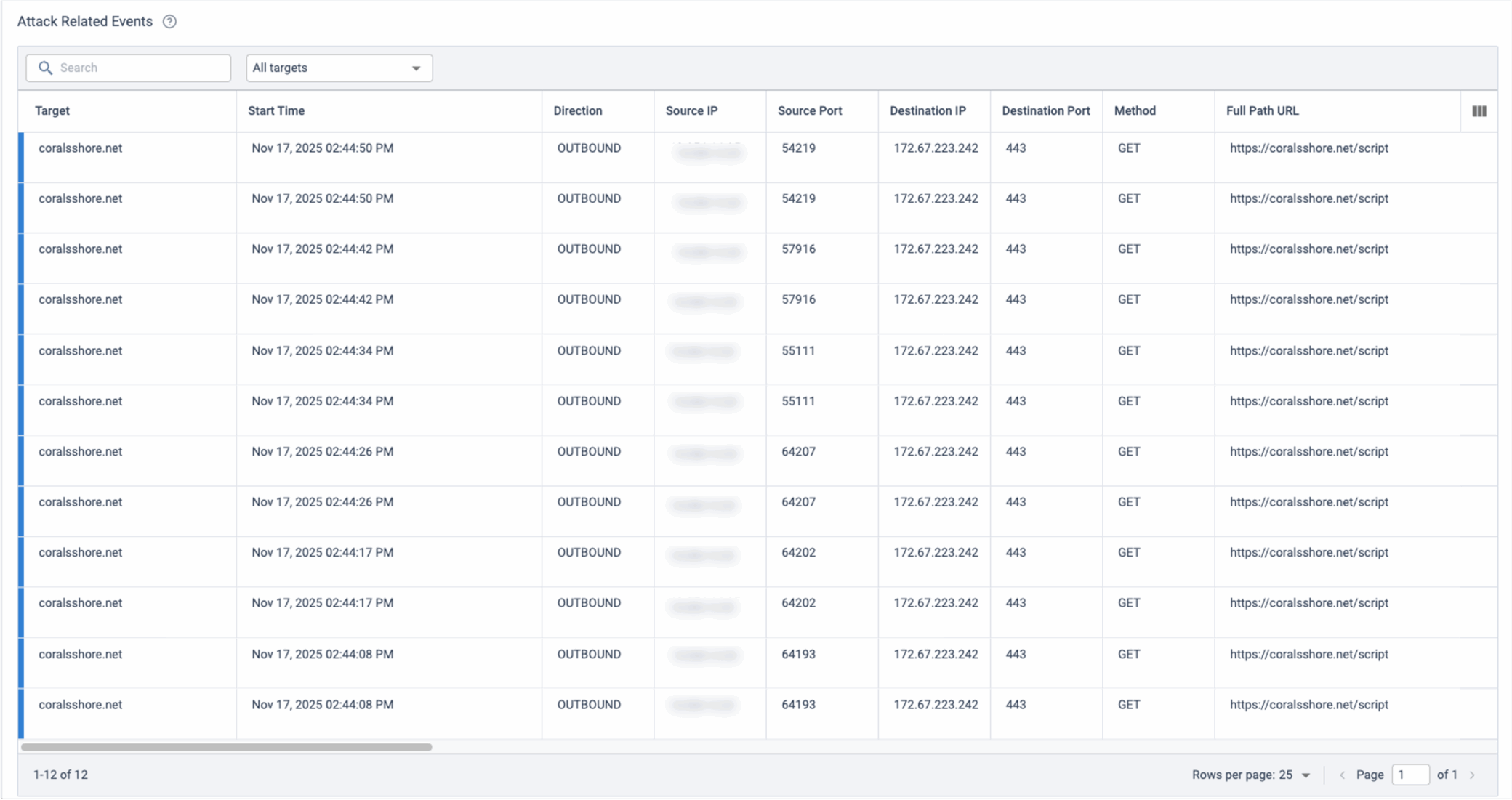Click the search magnifier icon
Image resolution: width=1512 pixels, height=800 pixels.
(45, 68)
